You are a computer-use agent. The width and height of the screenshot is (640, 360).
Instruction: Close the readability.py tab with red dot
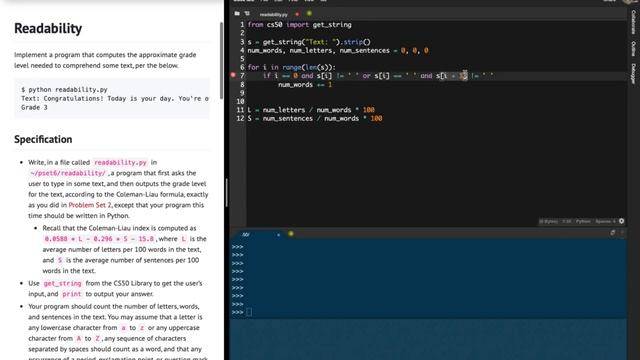point(297,14)
